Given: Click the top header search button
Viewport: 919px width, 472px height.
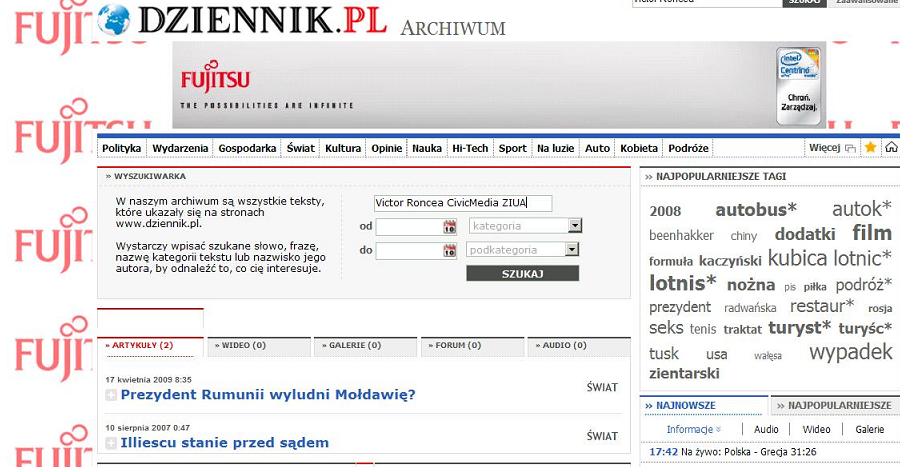Looking at the screenshot, I should click(804, 2).
